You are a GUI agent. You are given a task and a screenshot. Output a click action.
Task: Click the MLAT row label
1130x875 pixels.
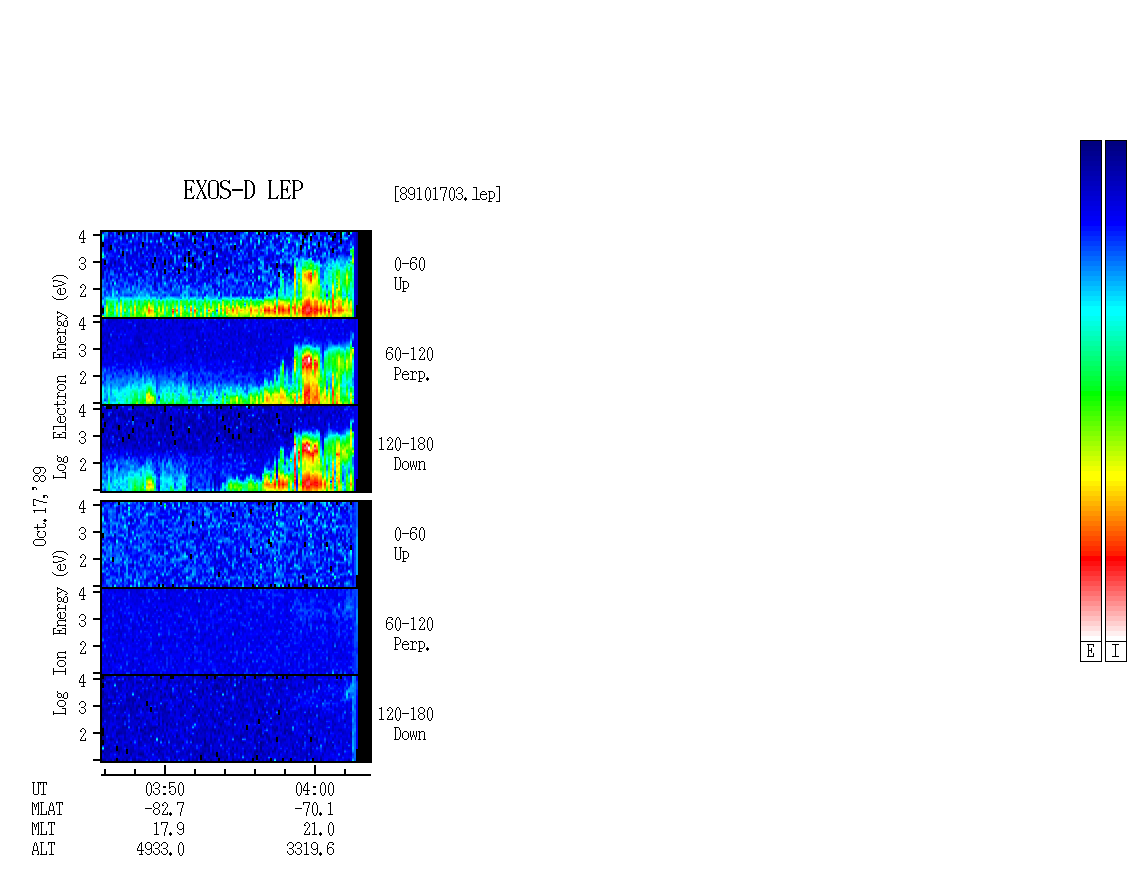pos(47,809)
